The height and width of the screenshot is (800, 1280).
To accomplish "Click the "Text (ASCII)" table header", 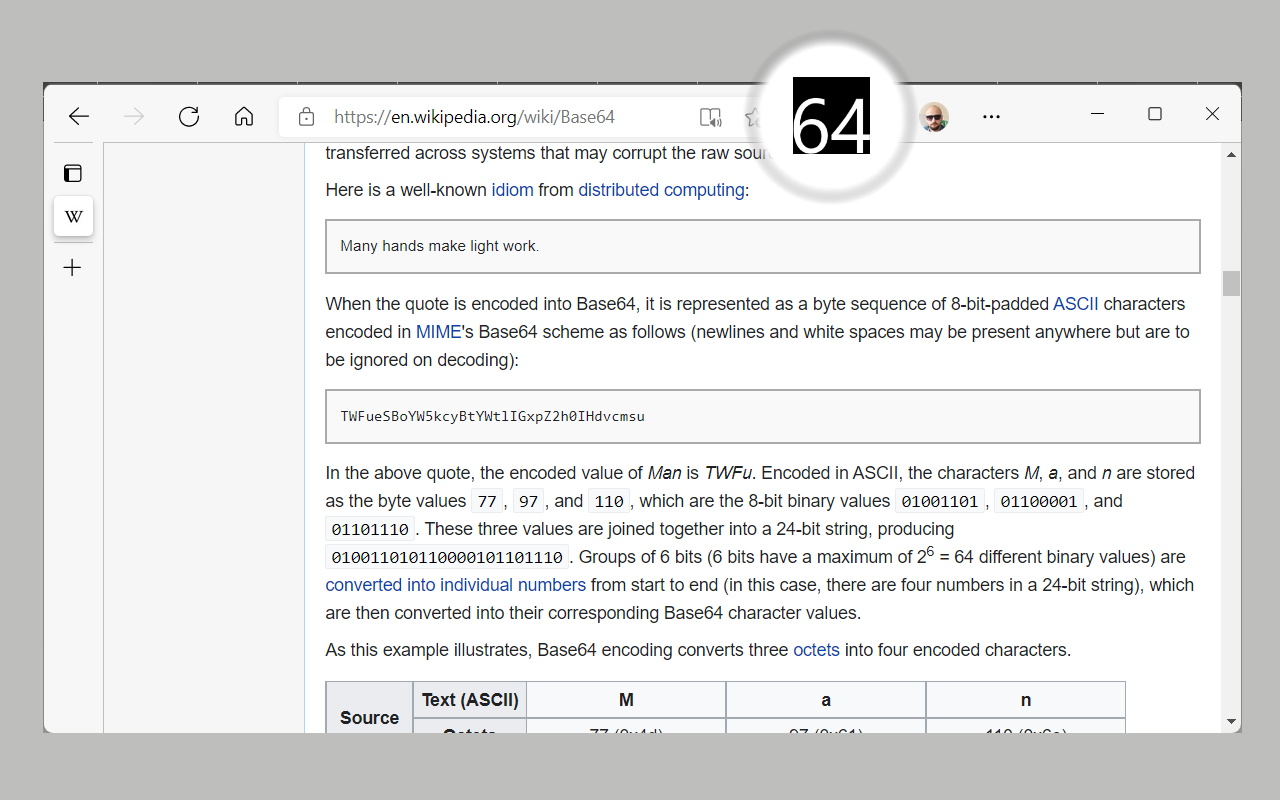I will (470, 700).
